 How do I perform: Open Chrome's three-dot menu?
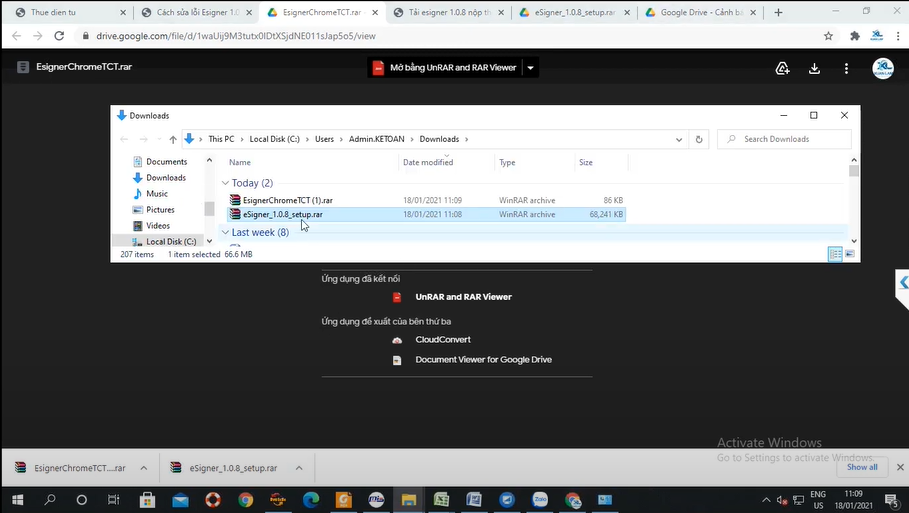coord(898,36)
